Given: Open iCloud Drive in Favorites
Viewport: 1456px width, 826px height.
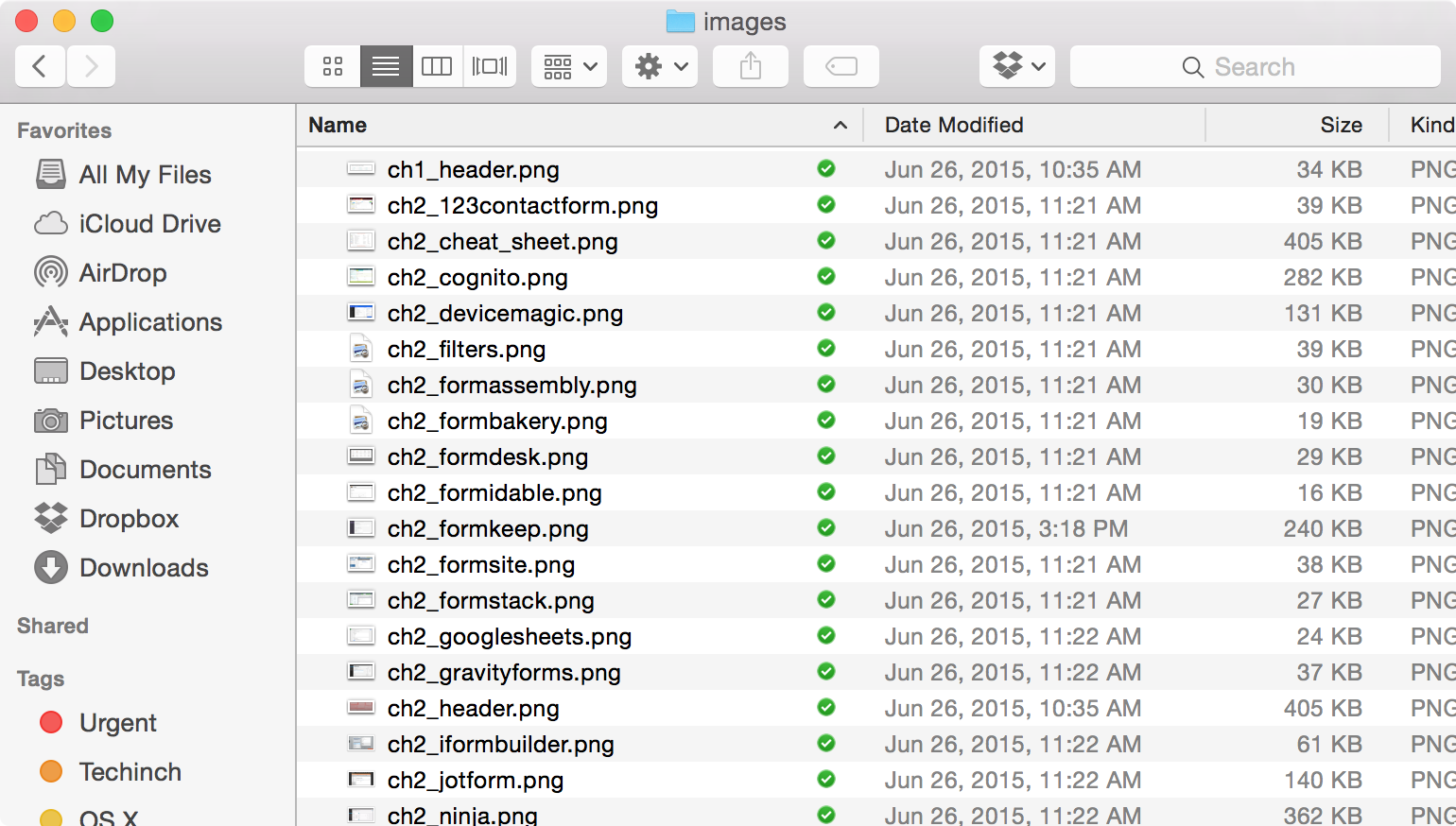Looking at the screenshot, I should (127, 224).
